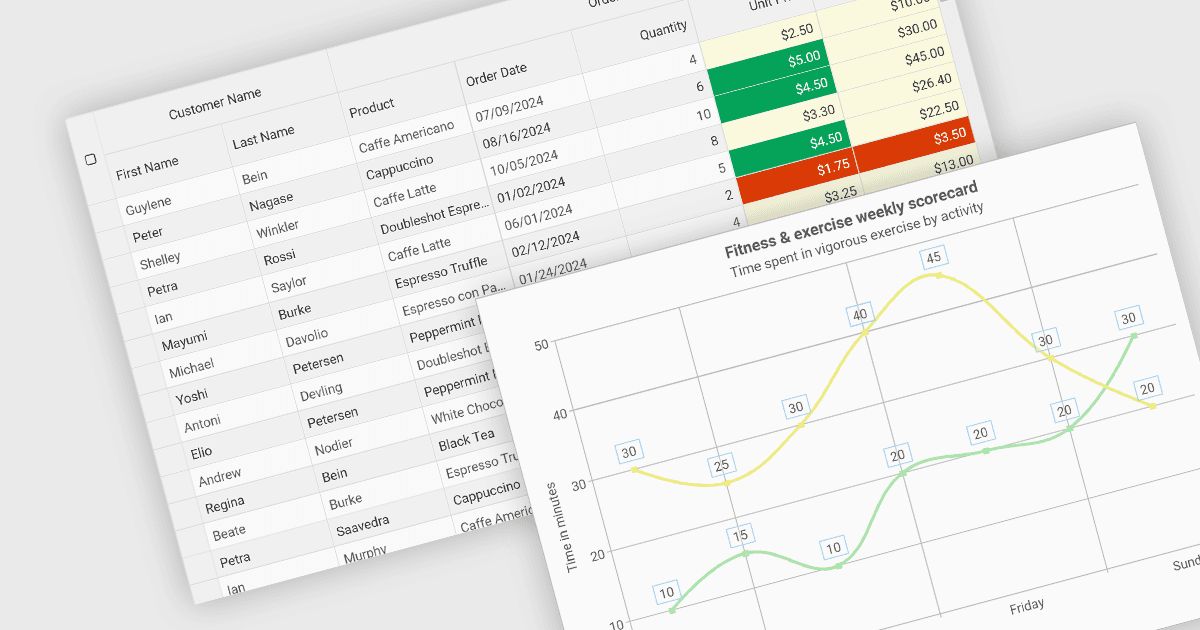Click the "50" value axis label
Viewport: 1200px width, 630px height.
coord(543,345)
